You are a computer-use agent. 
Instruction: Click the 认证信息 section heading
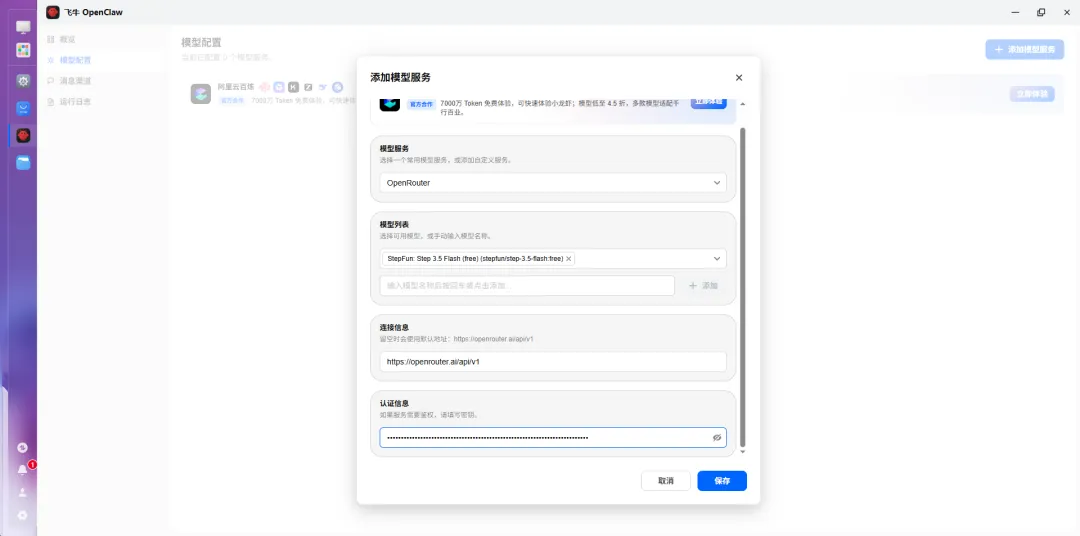[x=394, y=403]
